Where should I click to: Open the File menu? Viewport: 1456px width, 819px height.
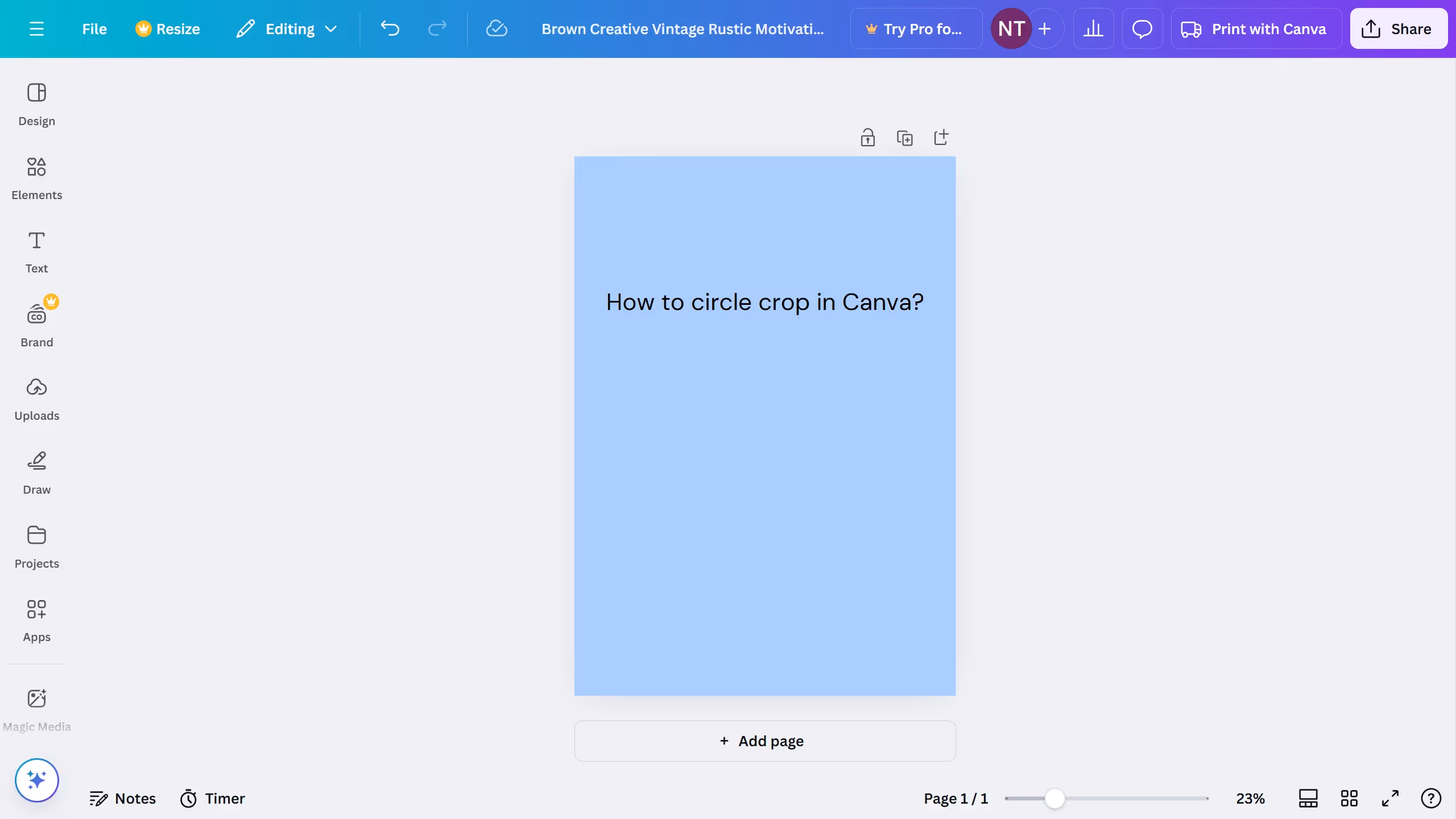tap(94, 28)
